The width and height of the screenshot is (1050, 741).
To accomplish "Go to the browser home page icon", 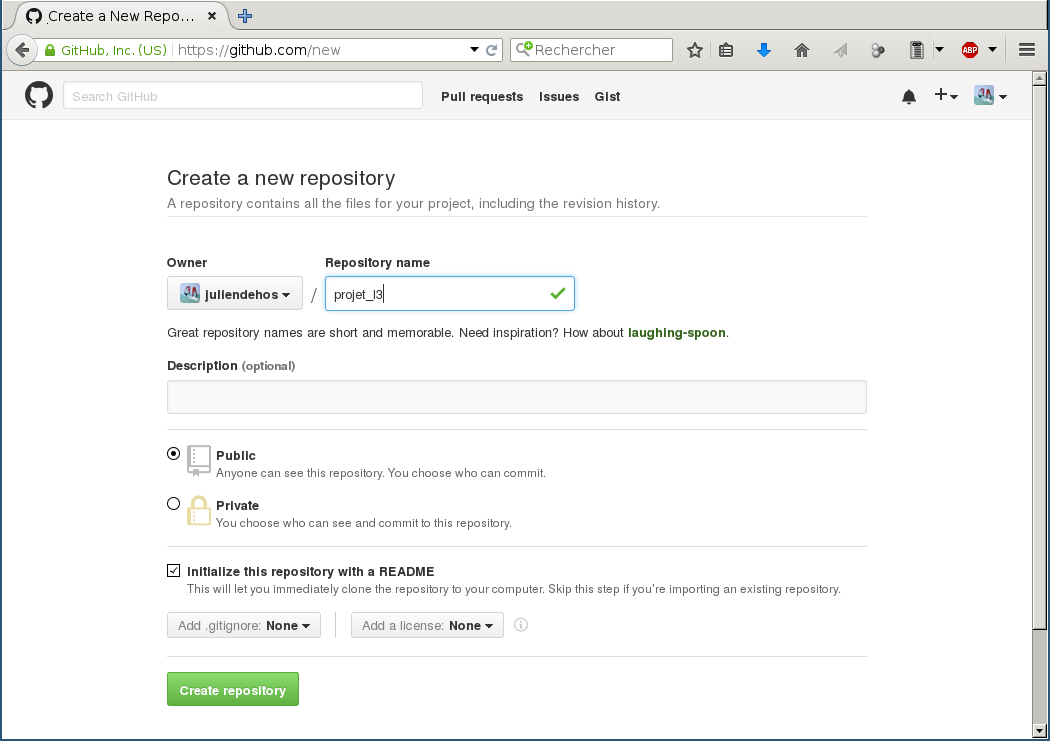I will (x=802, y=50).
